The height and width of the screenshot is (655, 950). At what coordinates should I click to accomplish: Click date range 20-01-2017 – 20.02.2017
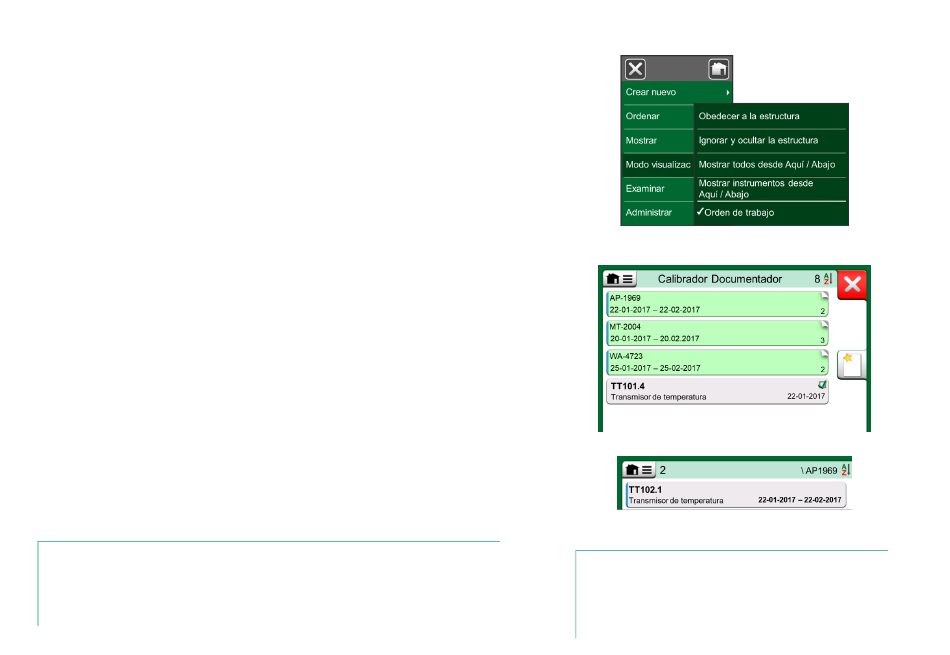[x=654, y=339]
